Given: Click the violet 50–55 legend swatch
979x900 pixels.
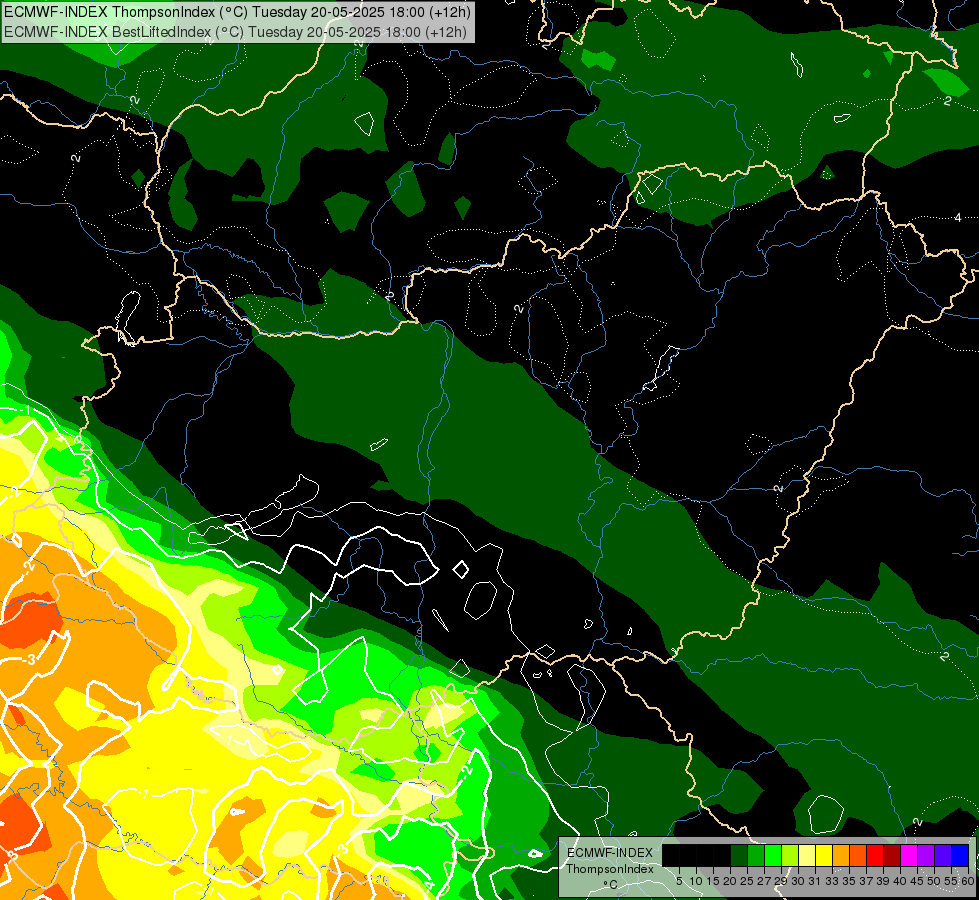Looking at the screenshot, I should point(943,855).
